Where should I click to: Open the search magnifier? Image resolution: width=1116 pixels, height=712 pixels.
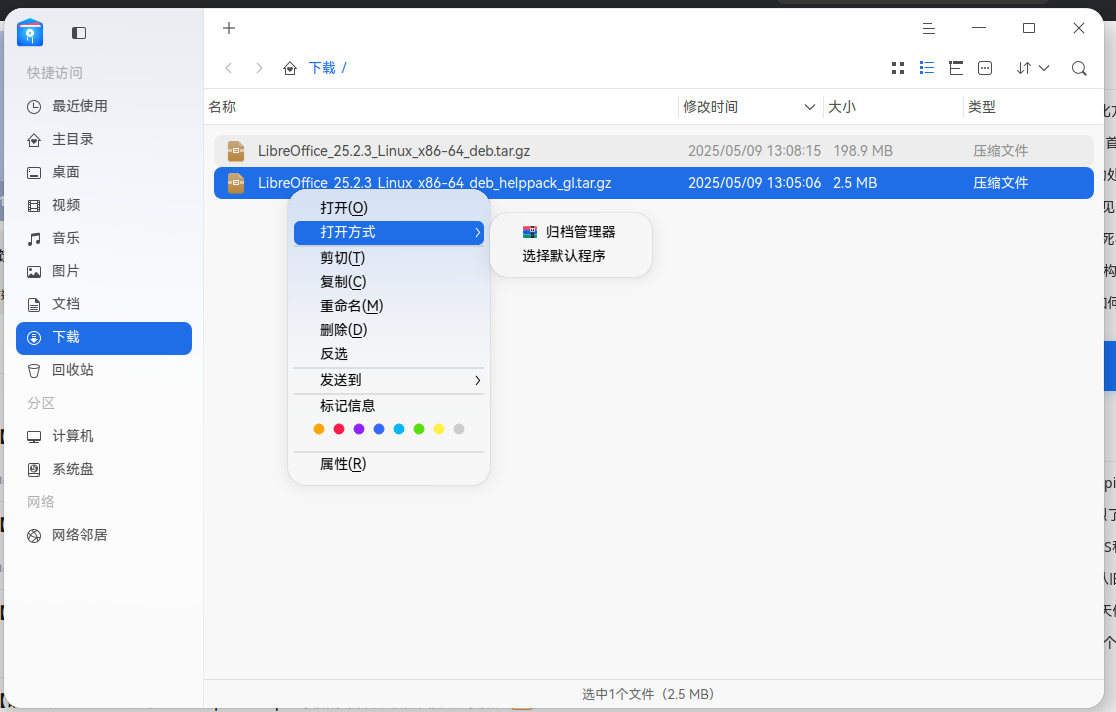pos(1079,68)
